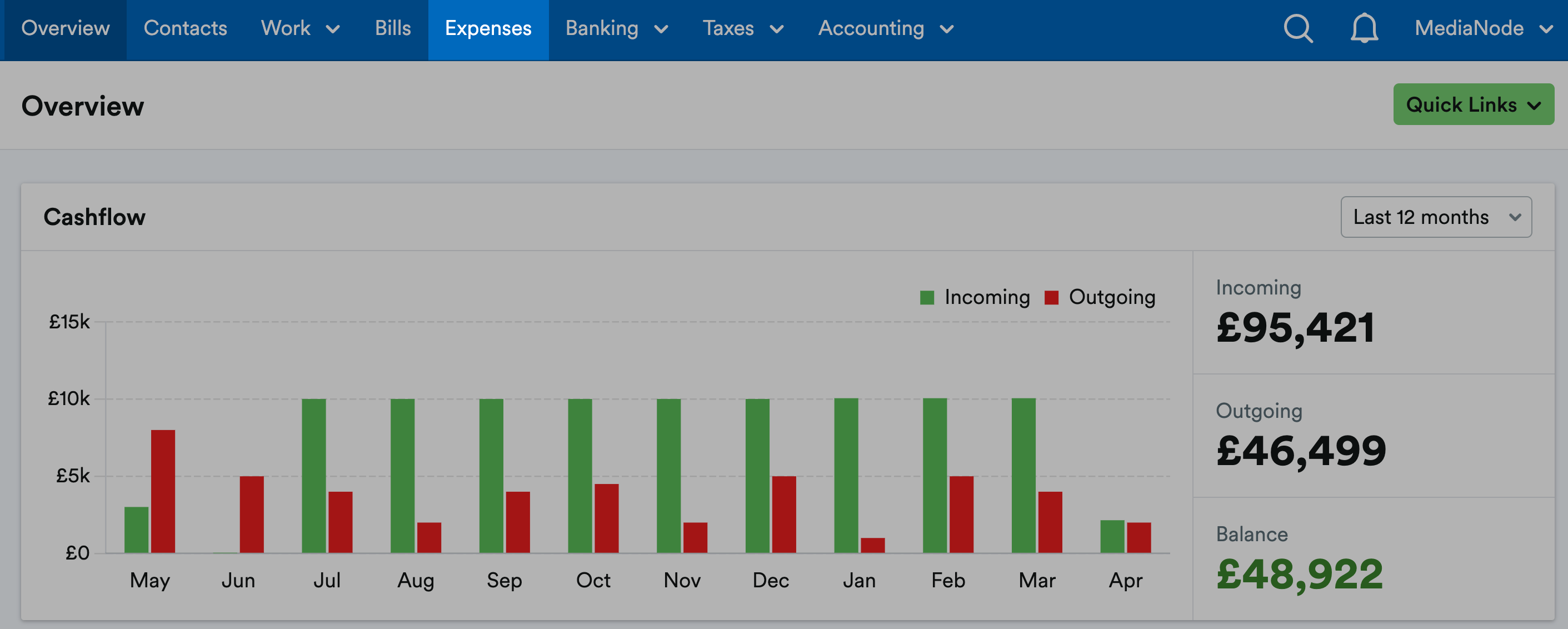Toggle the red Outgoing legend square

coord(1051,297)
